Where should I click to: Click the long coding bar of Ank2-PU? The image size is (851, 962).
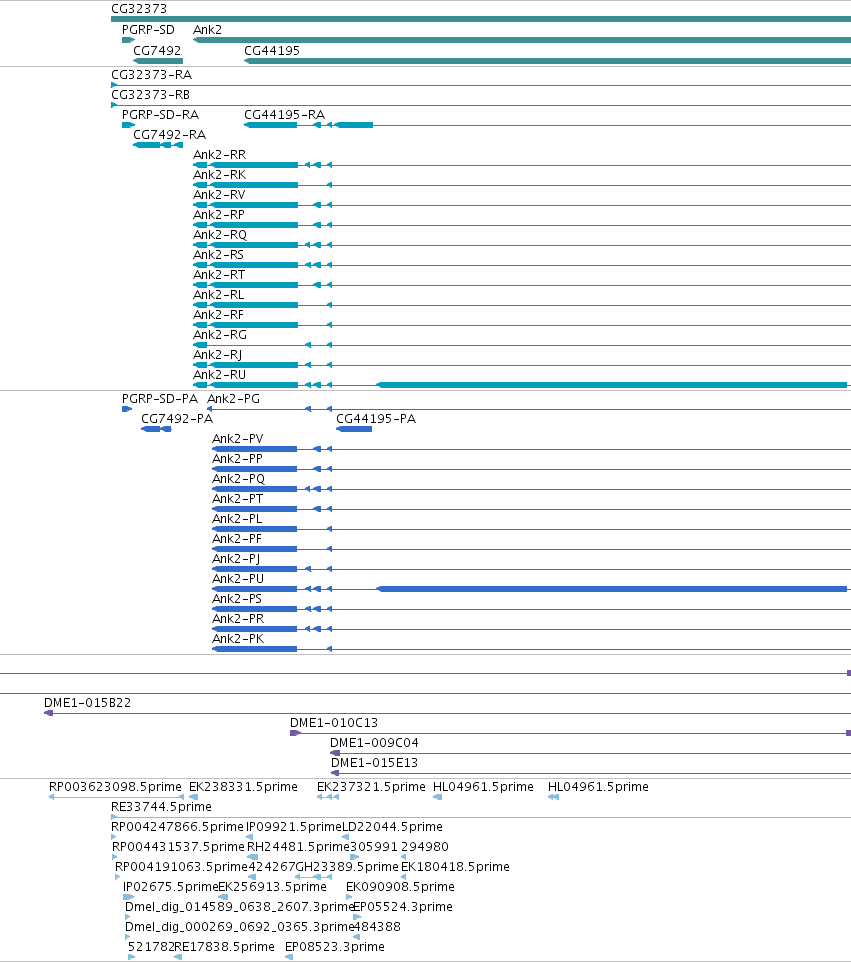(x=612, y=589)
